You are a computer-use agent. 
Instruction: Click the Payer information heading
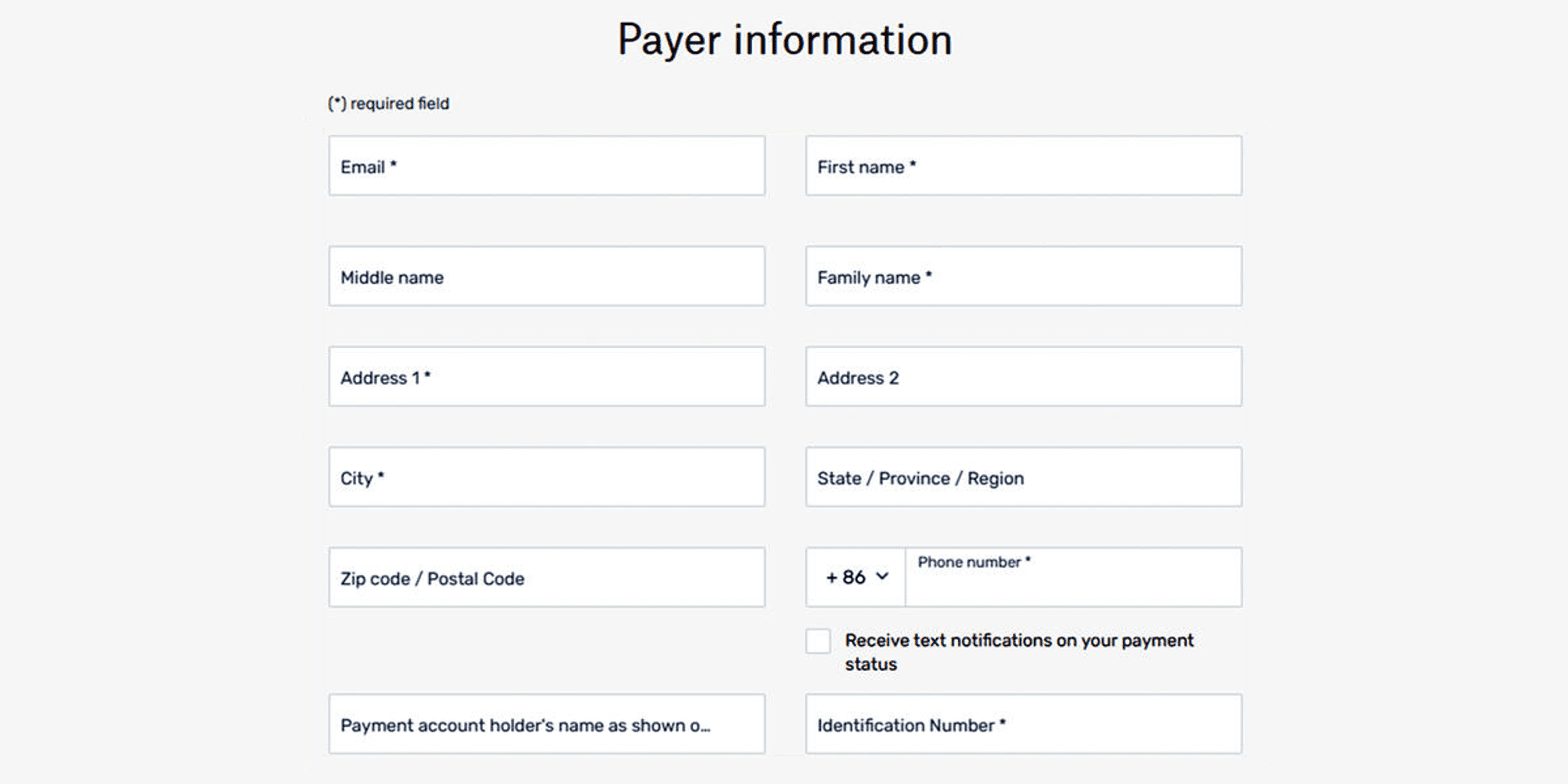[785, 39]
